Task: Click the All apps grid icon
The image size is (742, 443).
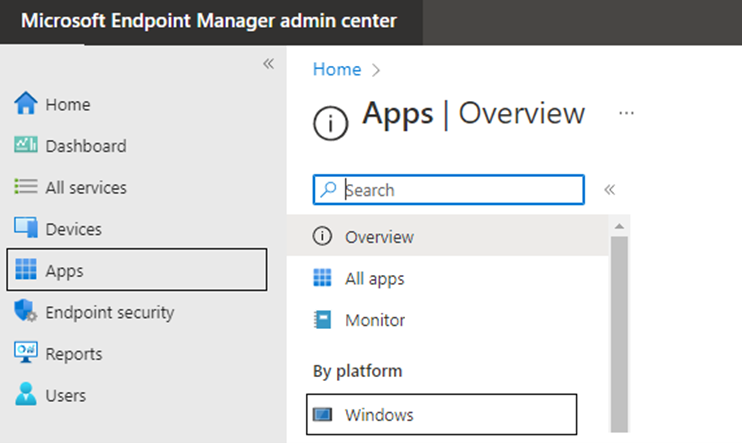Action: (x=322, y=277)
